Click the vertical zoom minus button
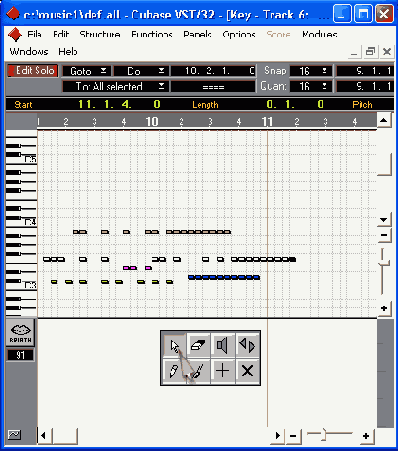The width and height of the screenshot is (398, 451). (x=384, y=235)
